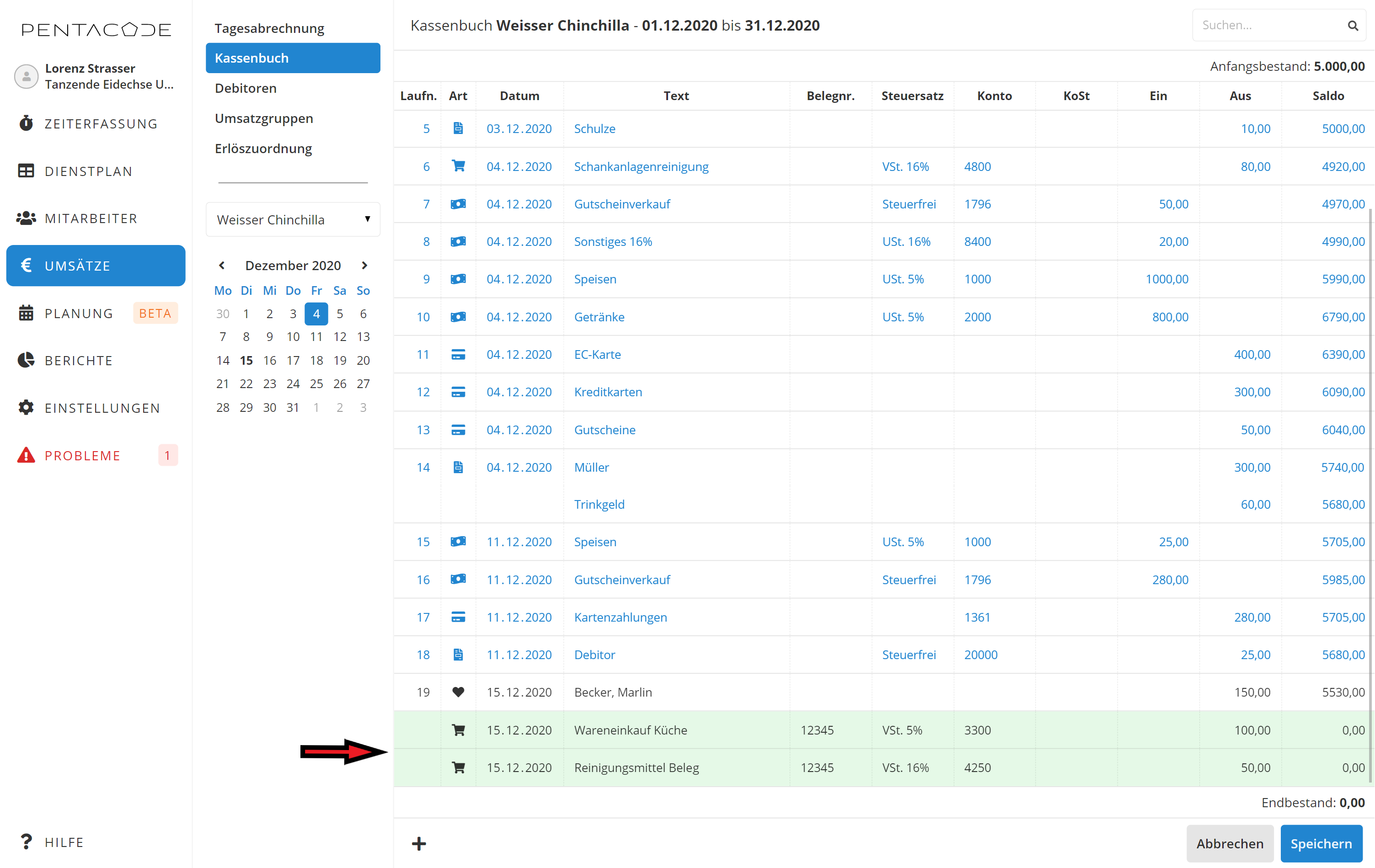
Task: Switch to Debitoren section
Action: [246, 88]
